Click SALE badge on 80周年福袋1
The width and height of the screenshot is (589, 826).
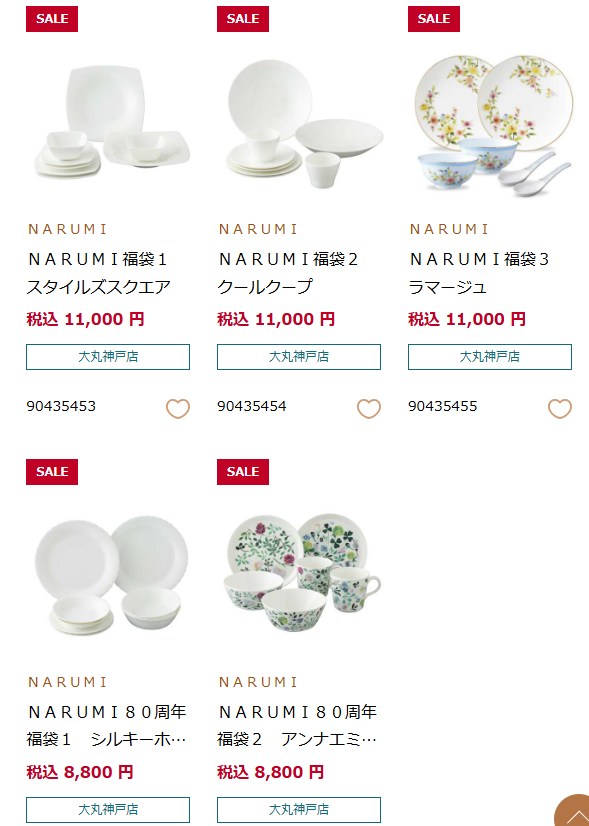[52, 472]
